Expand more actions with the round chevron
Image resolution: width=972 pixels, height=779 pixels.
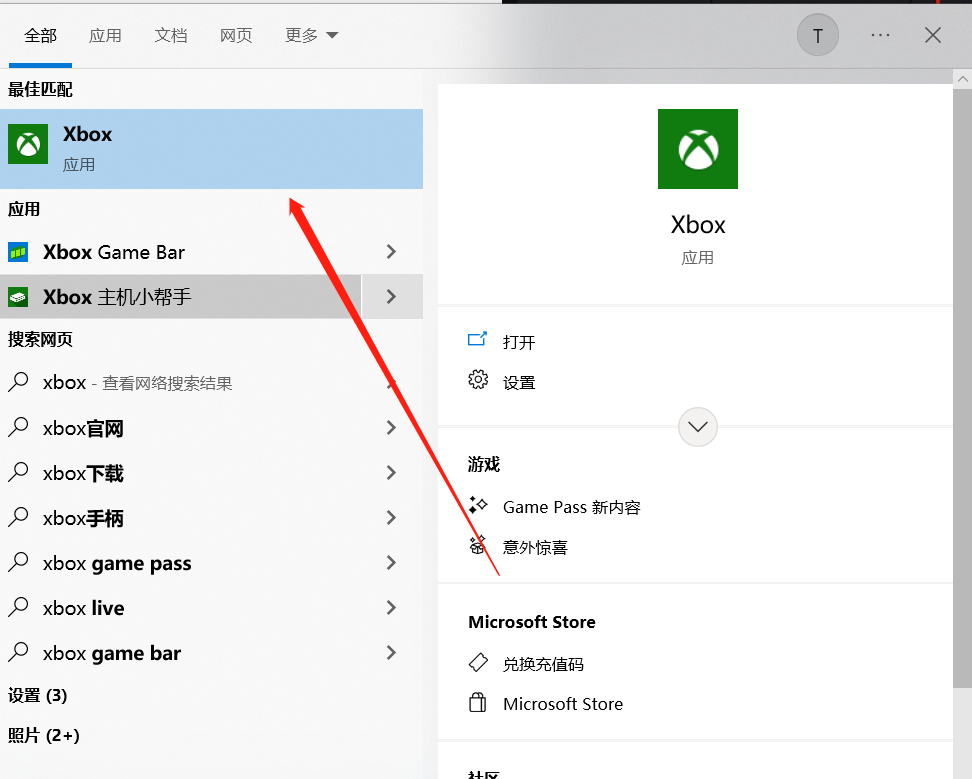tap(697, 427)
